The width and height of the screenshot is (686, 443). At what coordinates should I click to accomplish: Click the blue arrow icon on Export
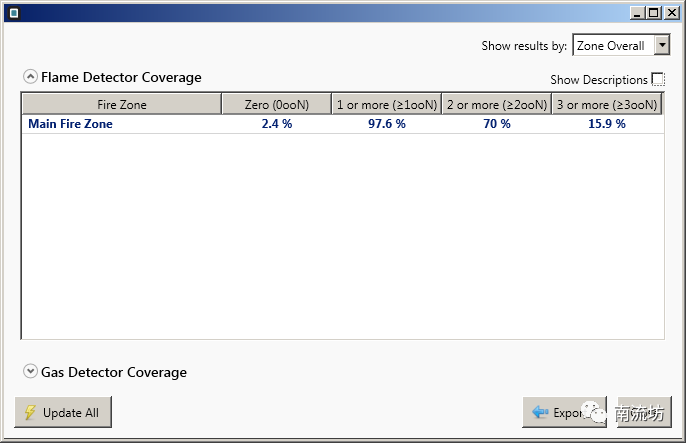click(540, 412)
